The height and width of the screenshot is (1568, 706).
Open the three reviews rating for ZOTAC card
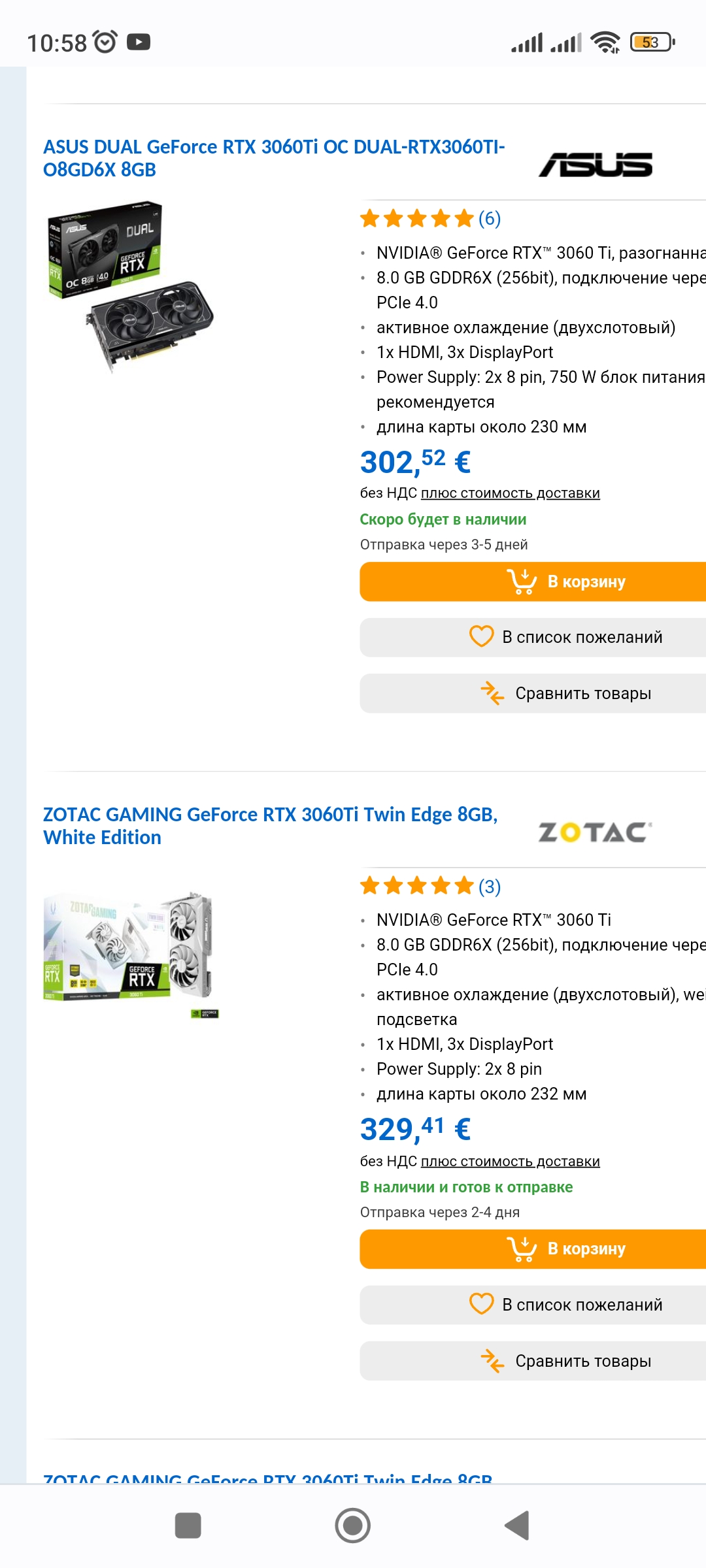pyautogui.click(x=430, y=886)
